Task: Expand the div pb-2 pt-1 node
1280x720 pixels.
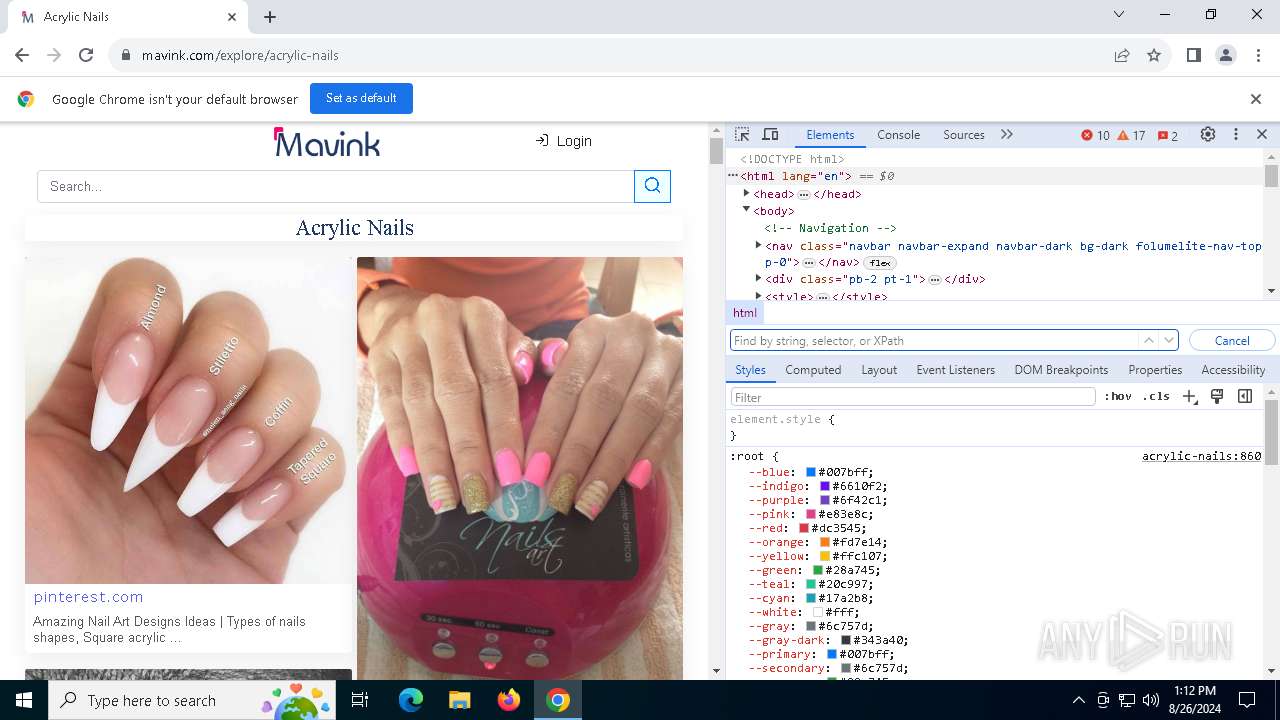Action: 758,279
